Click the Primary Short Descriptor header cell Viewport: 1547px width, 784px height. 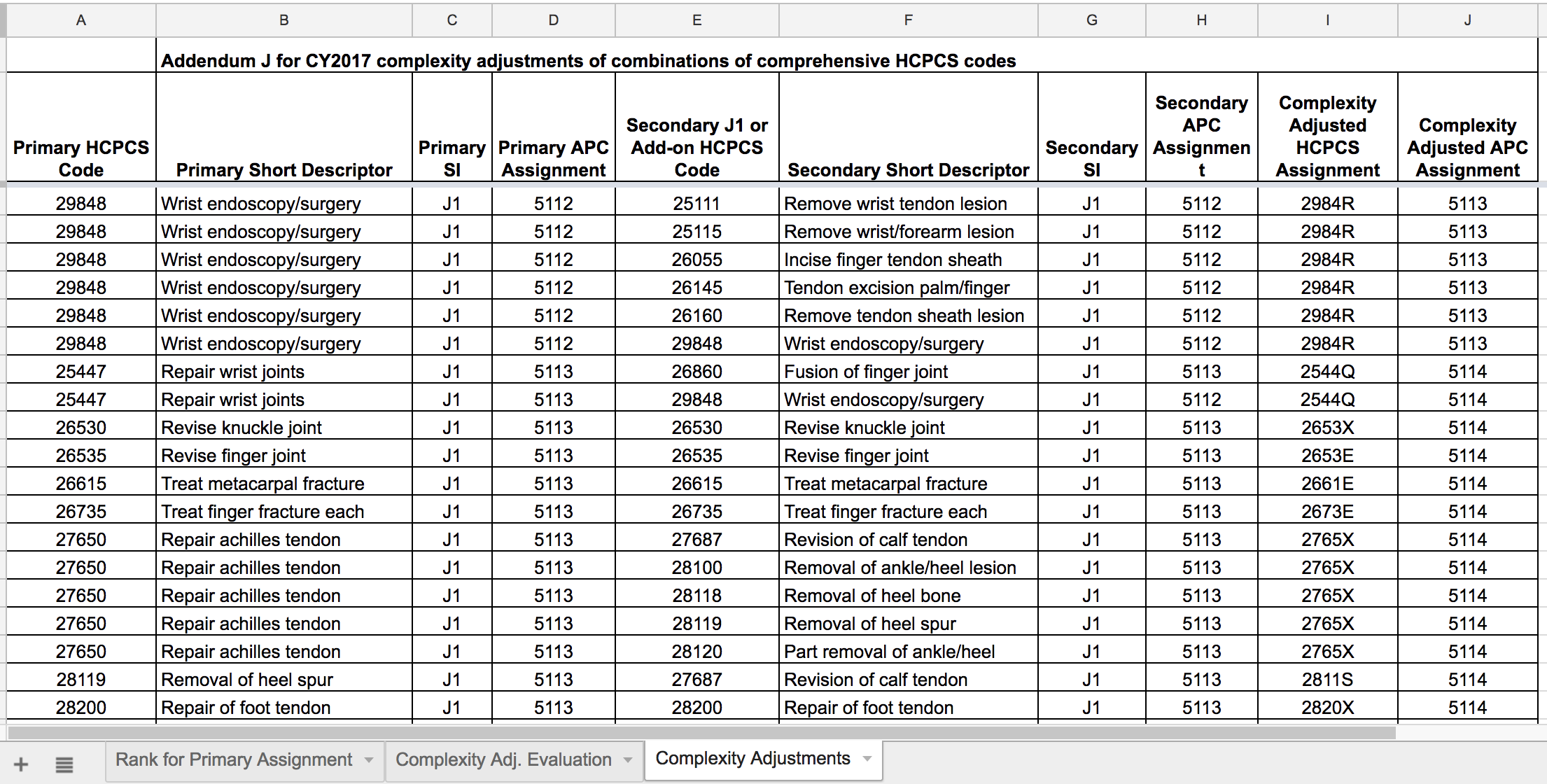pyautogui.click(x=283, y=170)
